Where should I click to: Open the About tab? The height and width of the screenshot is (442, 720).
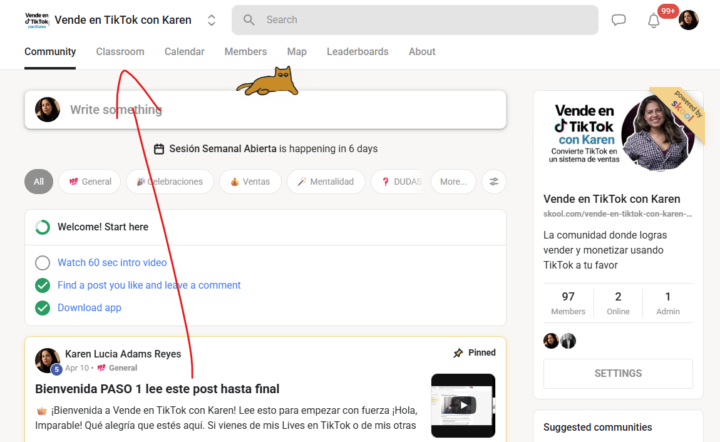point(422,52)
